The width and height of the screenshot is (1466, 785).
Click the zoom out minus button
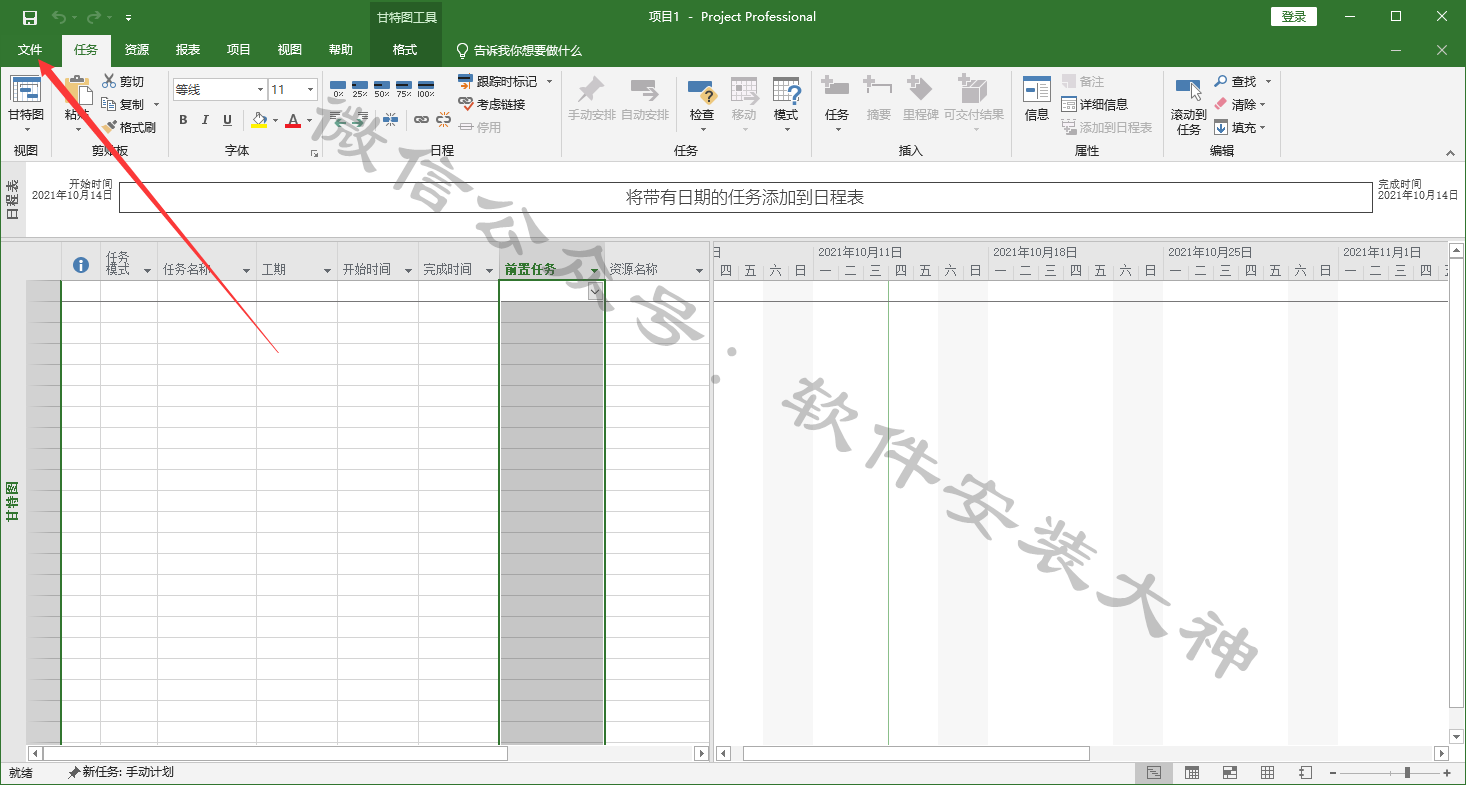[1334, 773]
